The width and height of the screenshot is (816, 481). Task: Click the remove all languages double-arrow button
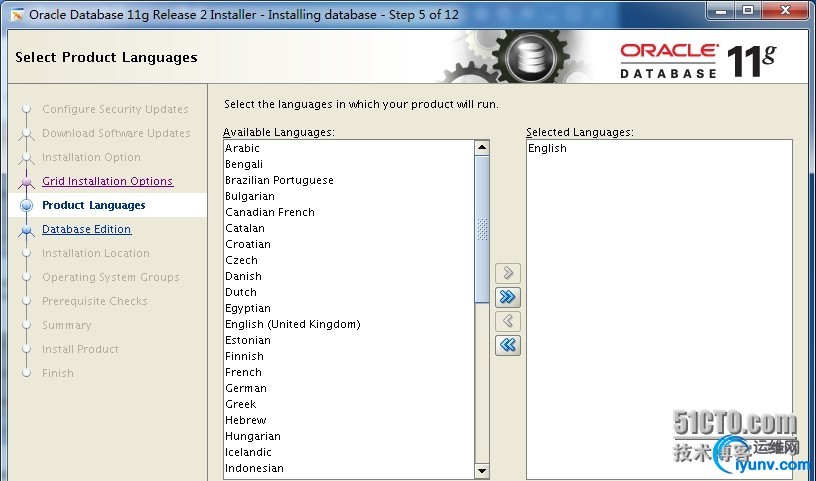(x=508, y=345)
